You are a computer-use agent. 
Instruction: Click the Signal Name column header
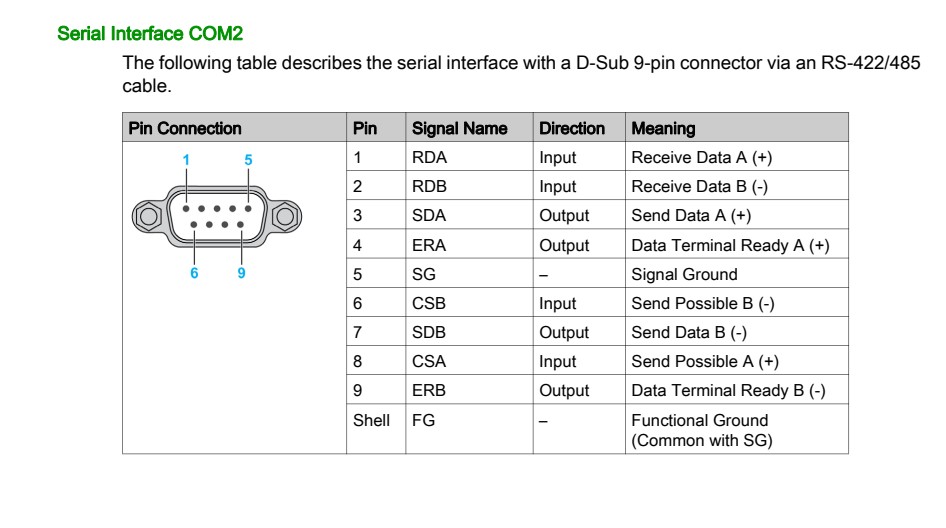point(459,128)
